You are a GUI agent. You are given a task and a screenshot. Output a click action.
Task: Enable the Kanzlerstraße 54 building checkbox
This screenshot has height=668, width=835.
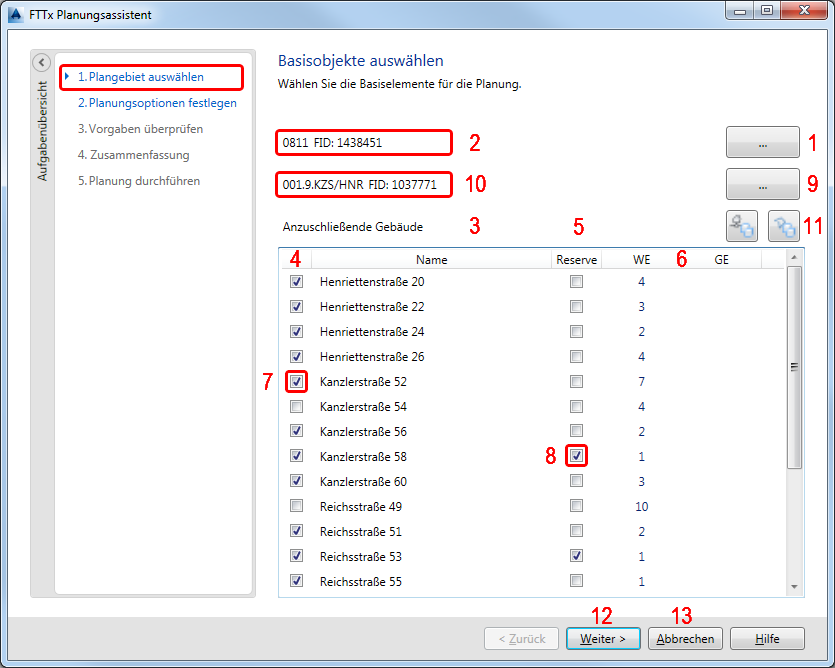[x=296, y=407]
